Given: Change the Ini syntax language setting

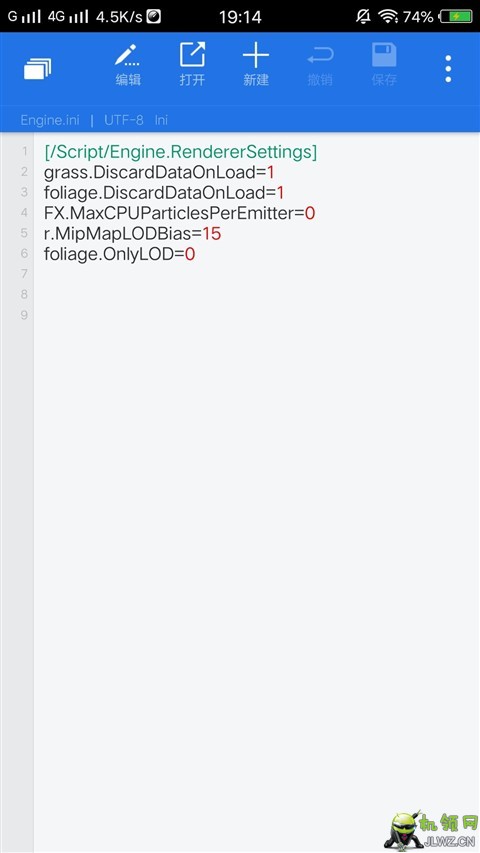Looking at the screenshot, I should point(161,120).
